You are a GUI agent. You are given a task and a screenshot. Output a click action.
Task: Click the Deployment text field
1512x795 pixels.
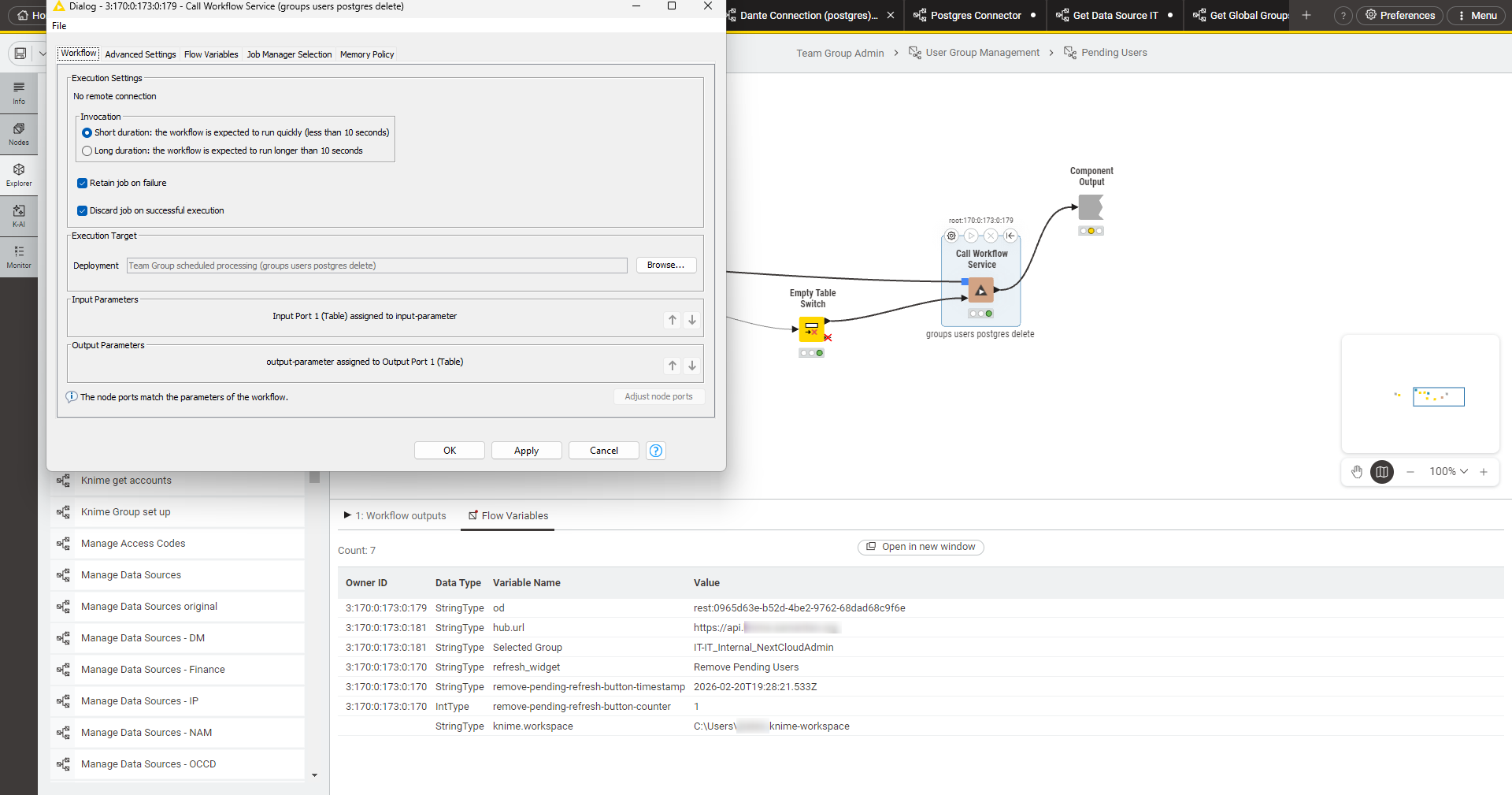[x=376, y=266]
